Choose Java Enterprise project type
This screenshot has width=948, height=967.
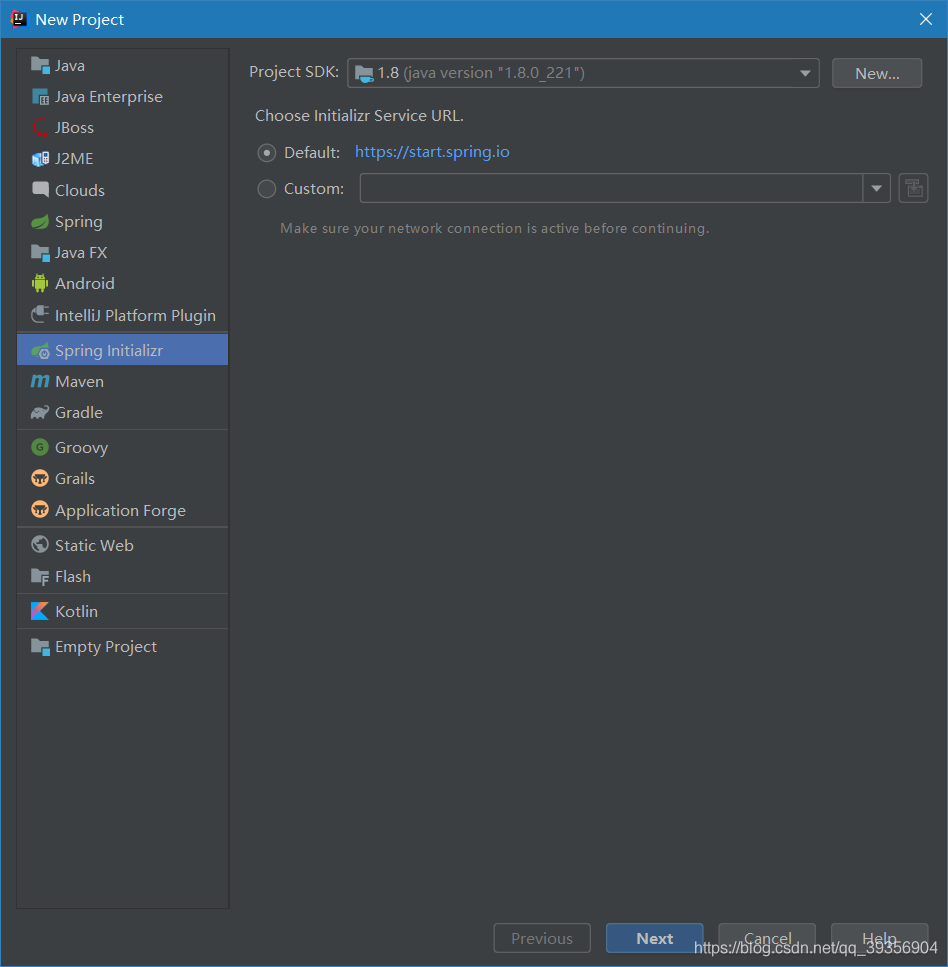[123, 96]
